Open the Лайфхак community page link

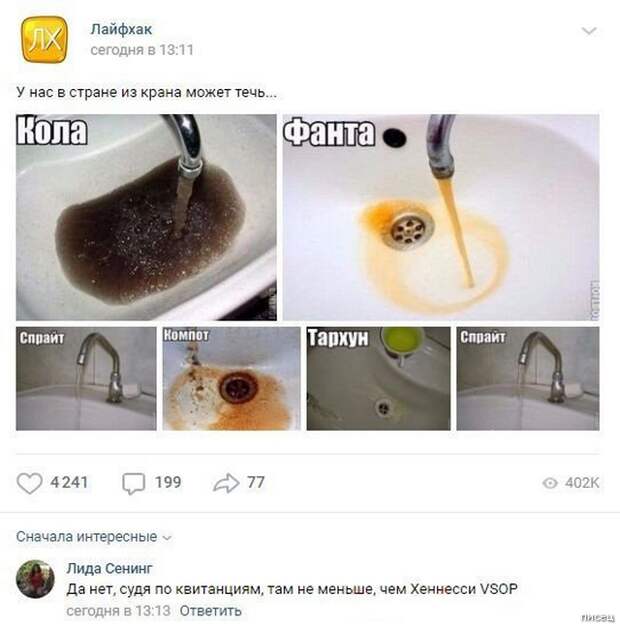point(121,29)
